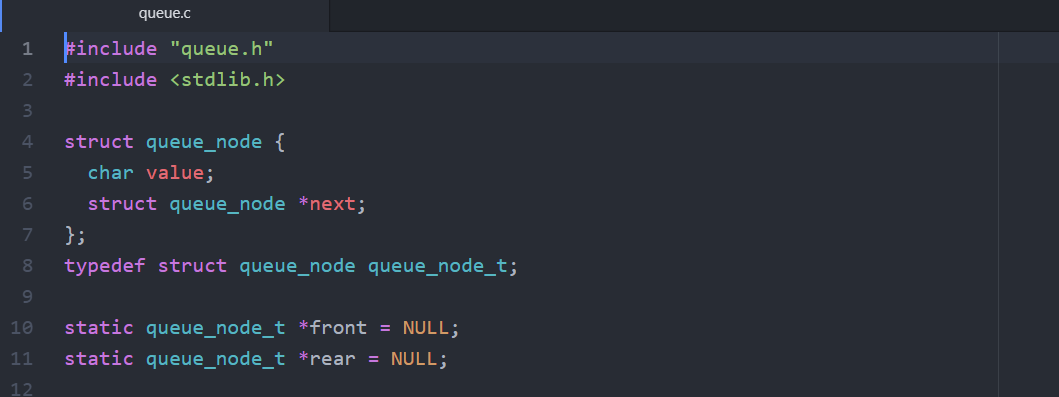Click the rear variable on line 11
This screenshot has width=1059, height=397.
[332, 359]
